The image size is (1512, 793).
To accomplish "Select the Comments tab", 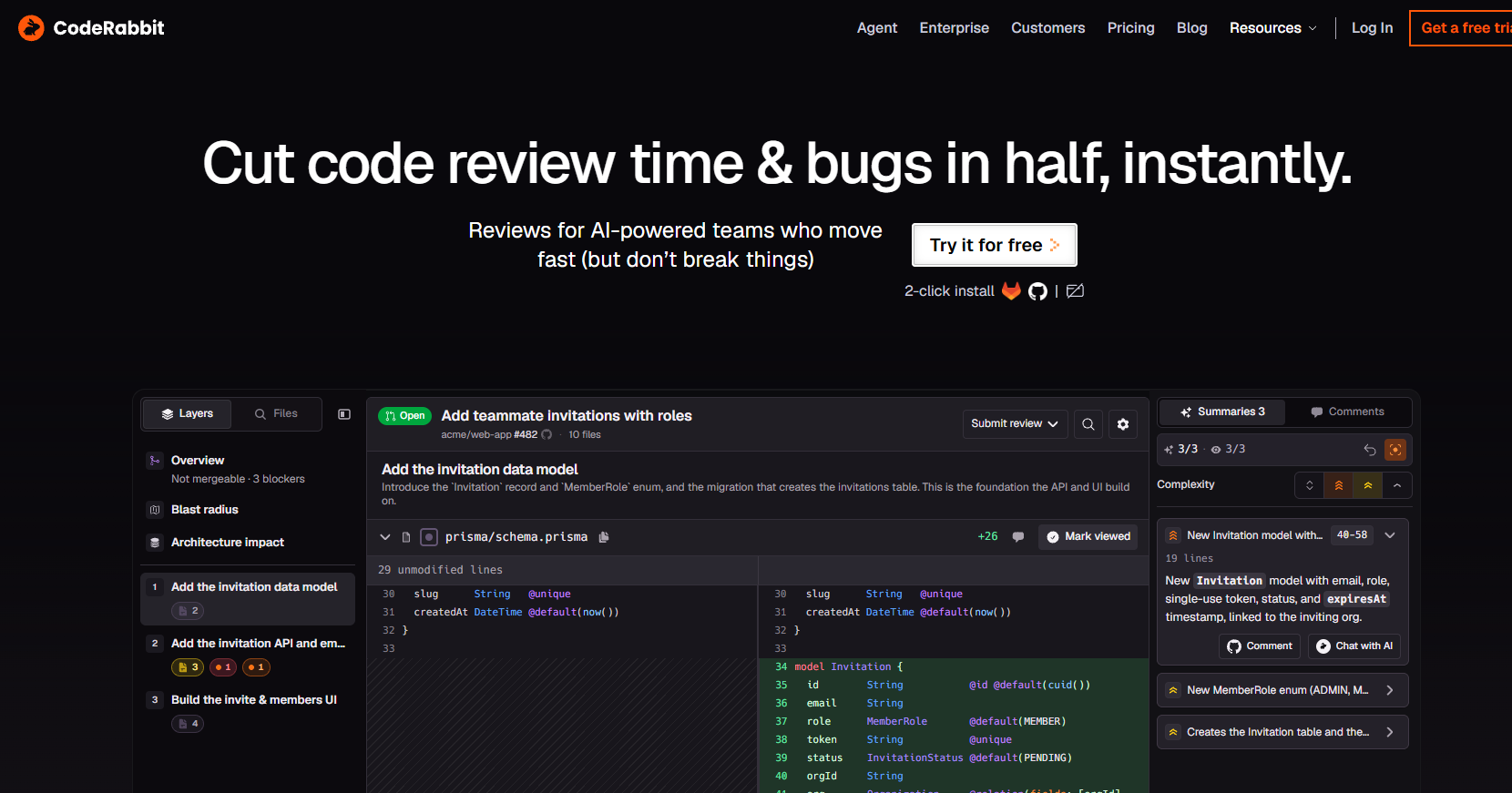I will 1348,412.
